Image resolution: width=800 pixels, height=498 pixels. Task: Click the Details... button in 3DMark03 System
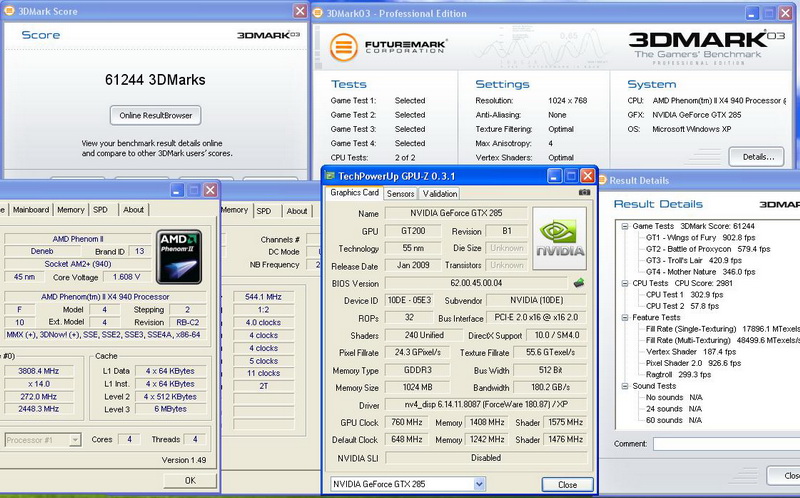pos(758,157)
